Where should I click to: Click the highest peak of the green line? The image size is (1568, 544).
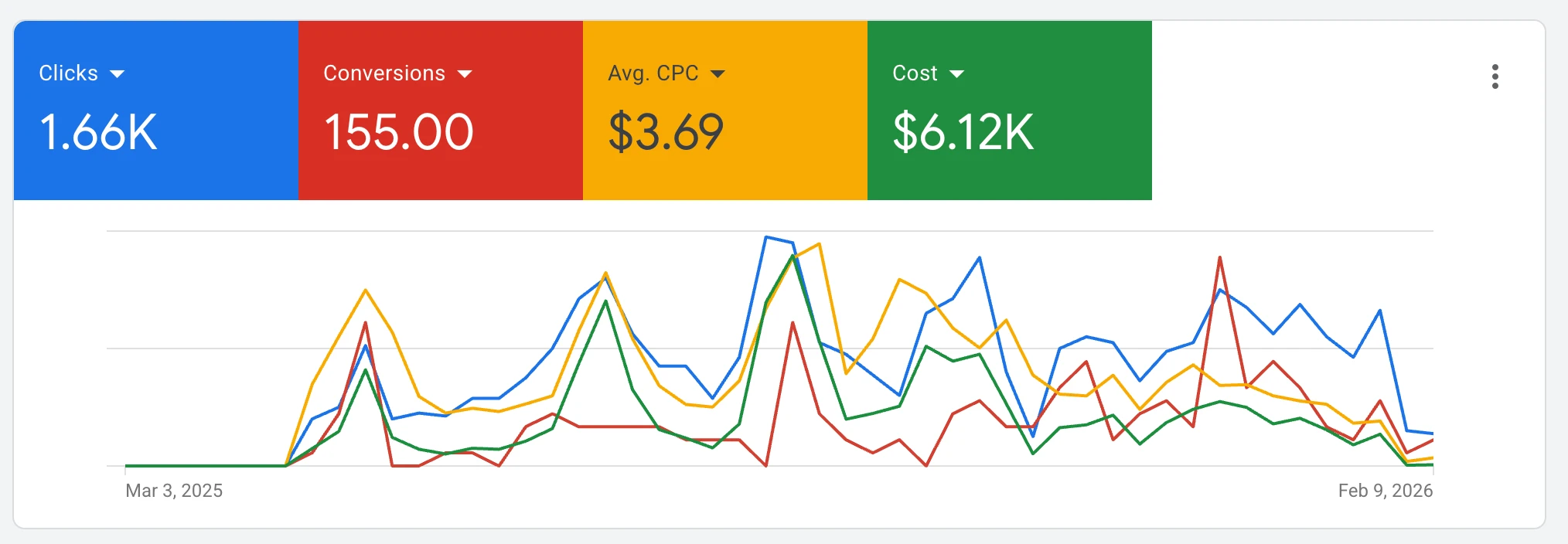point(793,256)
